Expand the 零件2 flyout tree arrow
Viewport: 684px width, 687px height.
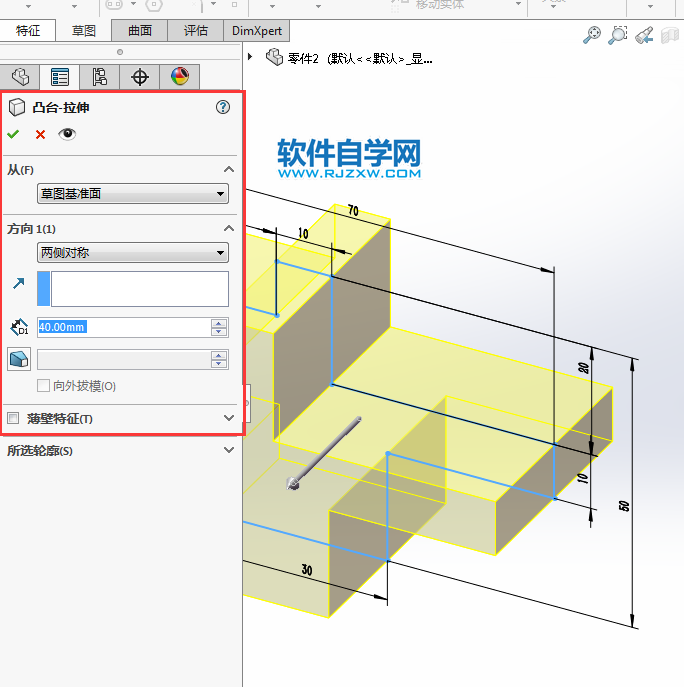click(250, 57)
